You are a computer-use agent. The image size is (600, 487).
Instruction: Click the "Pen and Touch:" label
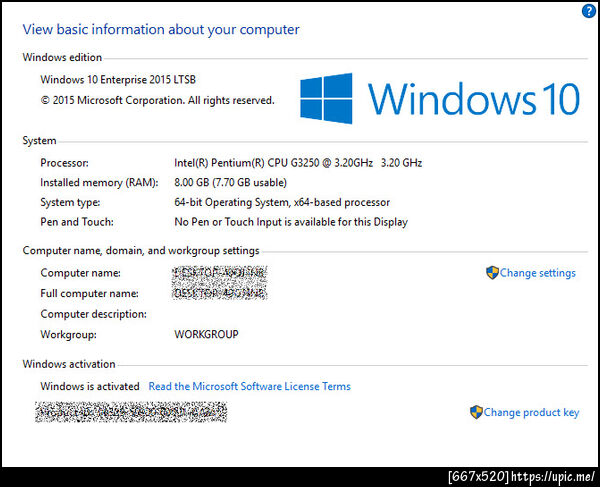pos(77,222)
